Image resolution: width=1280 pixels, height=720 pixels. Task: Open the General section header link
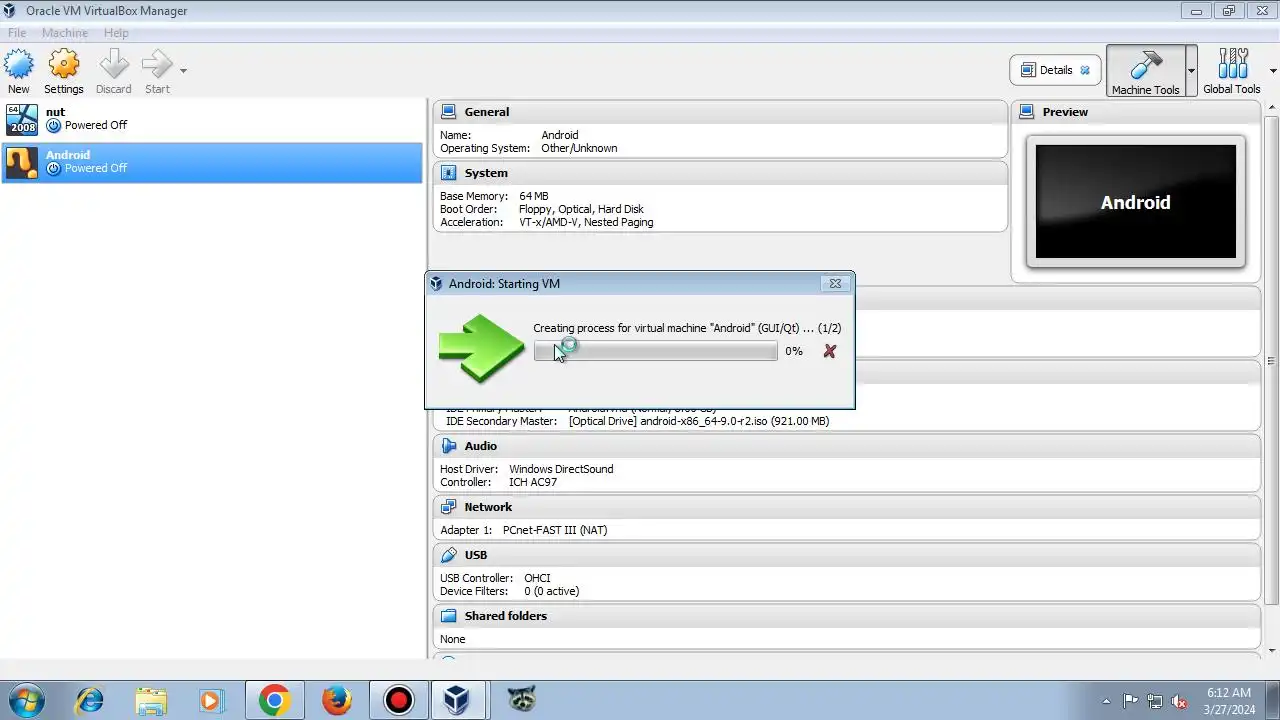[486, 112]
